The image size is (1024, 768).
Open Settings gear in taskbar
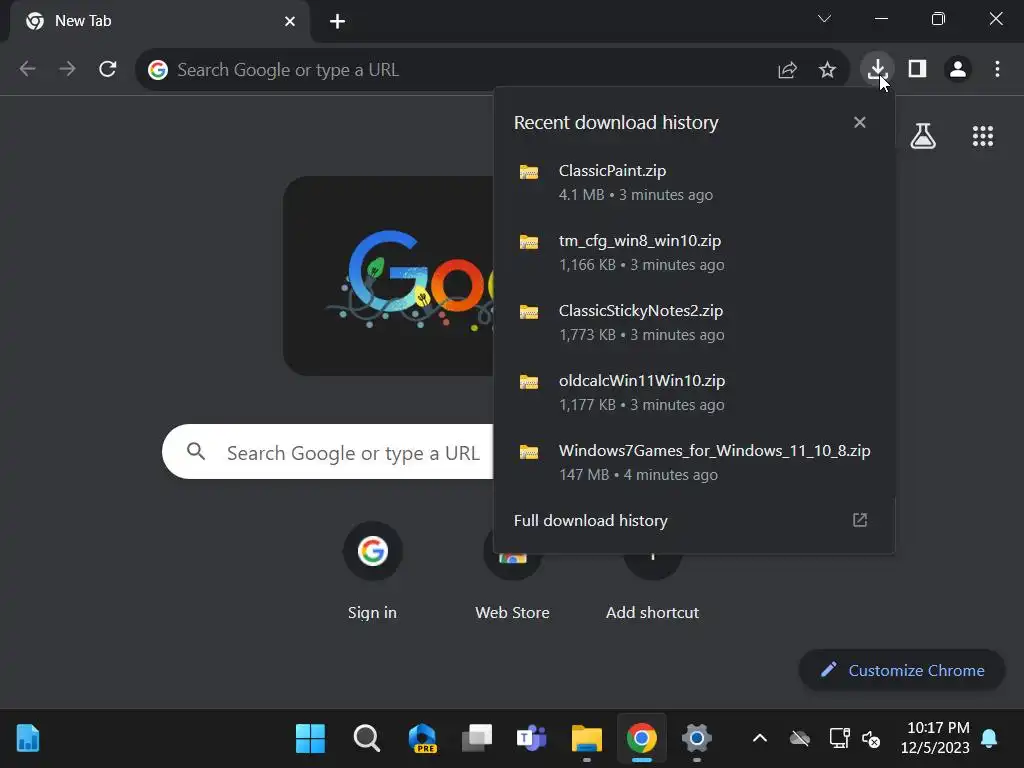[x=697, y=739]
